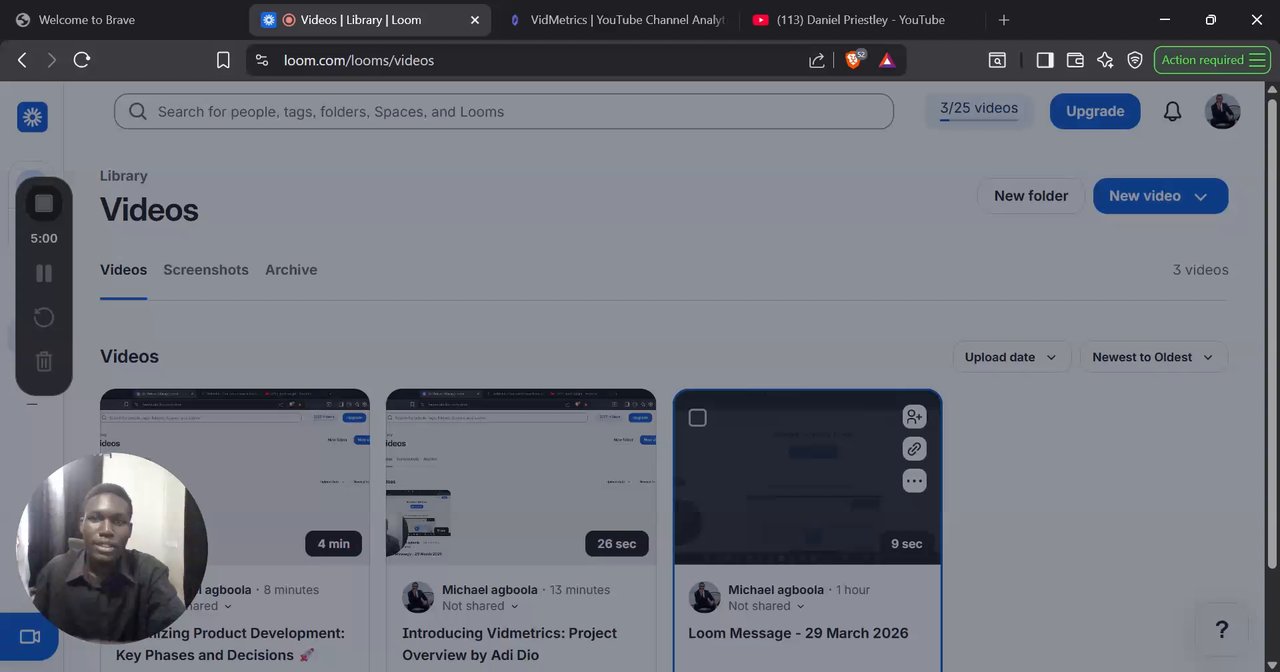
Task: Click the add-people icon on the Loom Message card
Action: click(914, 416)
